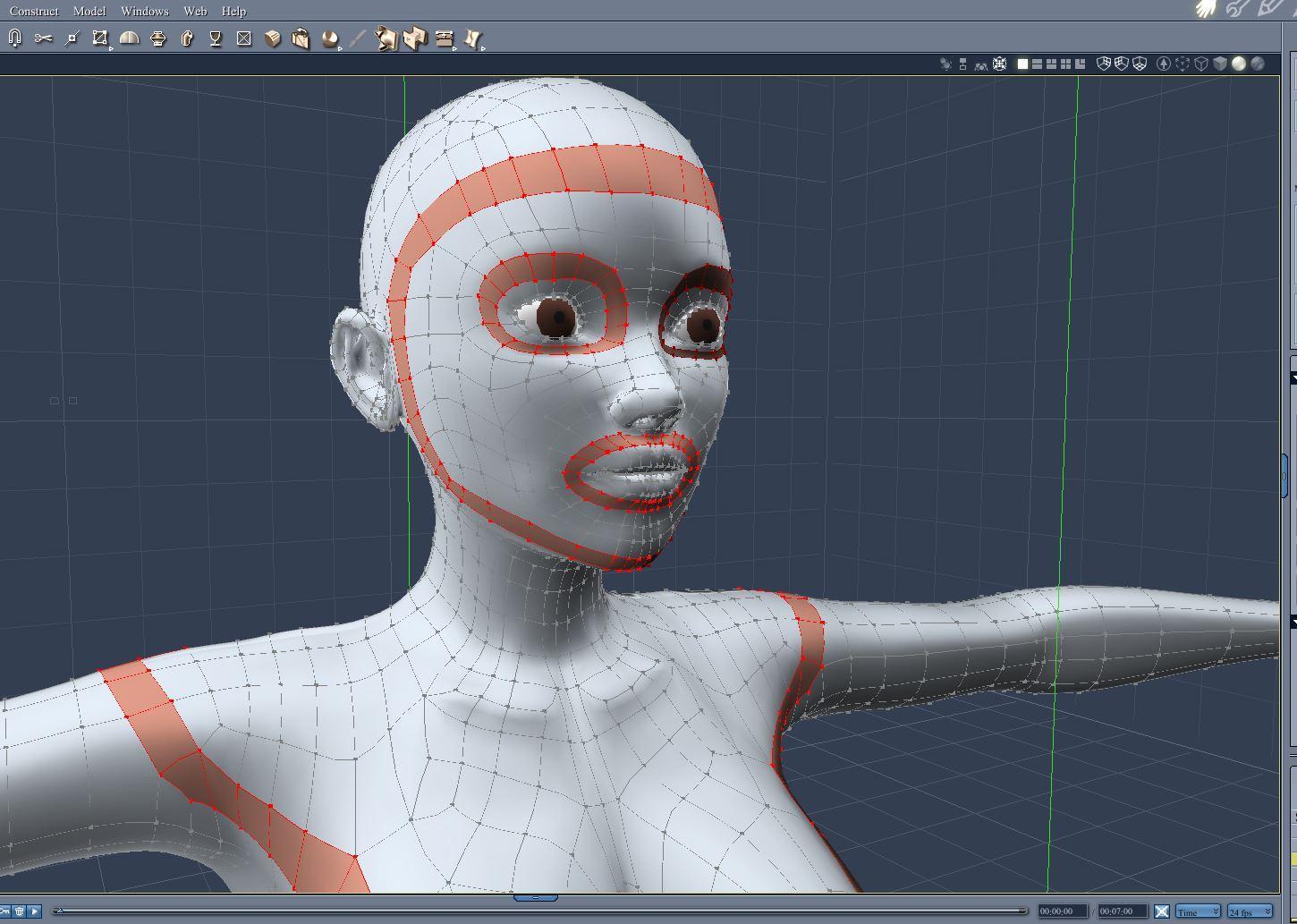The height and width of the screenshot is (924, 1297).
Task: Open the toolbox chest icon
Action: (444, 38)
